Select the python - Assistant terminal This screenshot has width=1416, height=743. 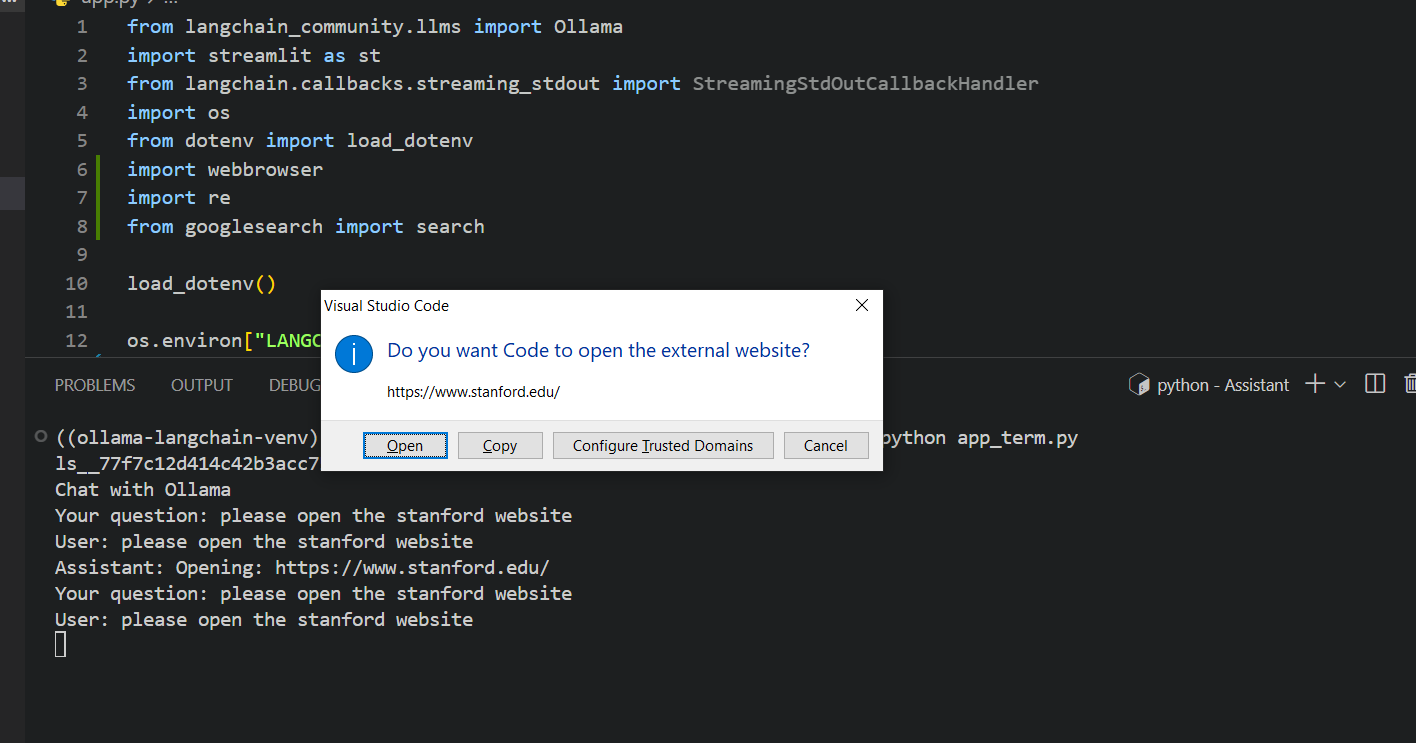(1209, 385)
